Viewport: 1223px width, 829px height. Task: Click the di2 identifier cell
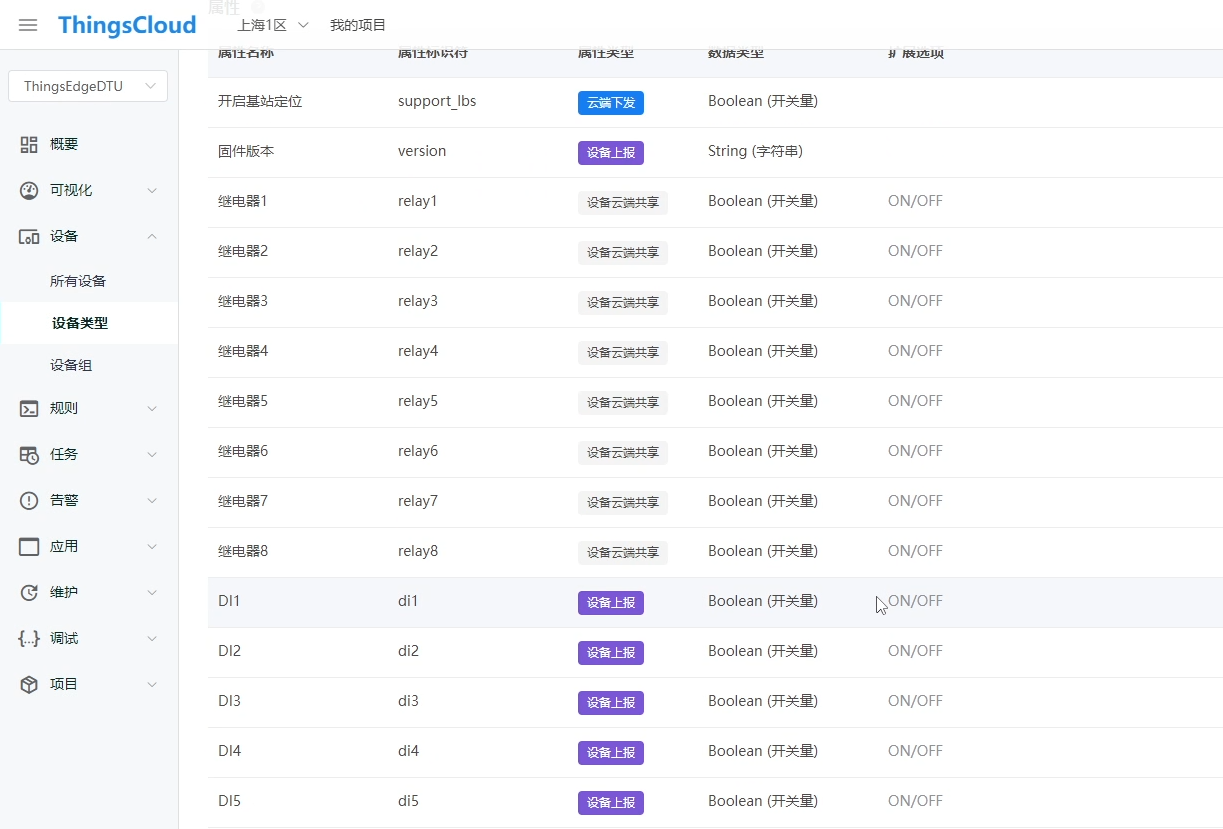408,651
